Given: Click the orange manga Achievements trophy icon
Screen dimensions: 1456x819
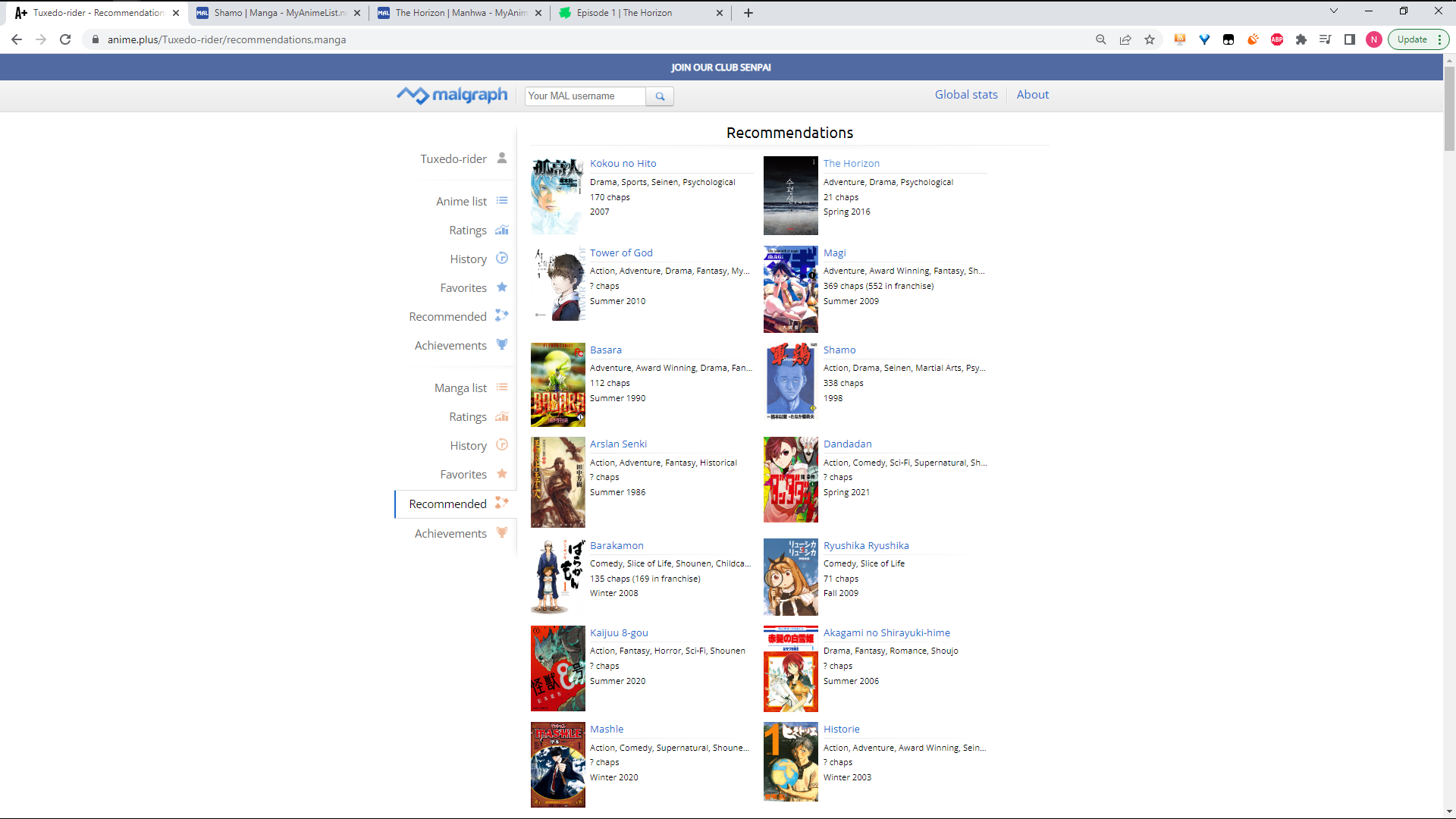Looking at the screenshot, I should click(x=502, y=533).
